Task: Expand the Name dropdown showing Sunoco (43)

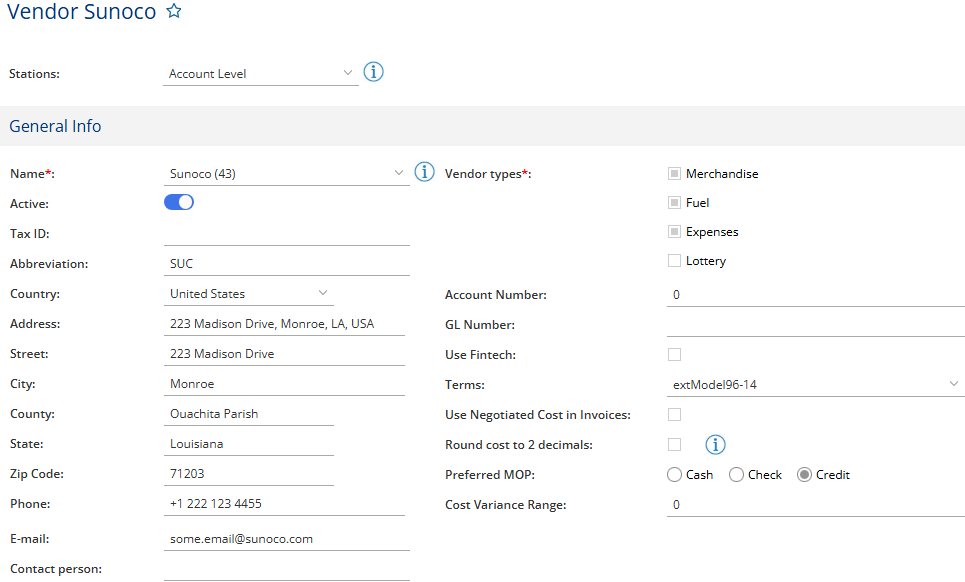Action: coord(286,174)
